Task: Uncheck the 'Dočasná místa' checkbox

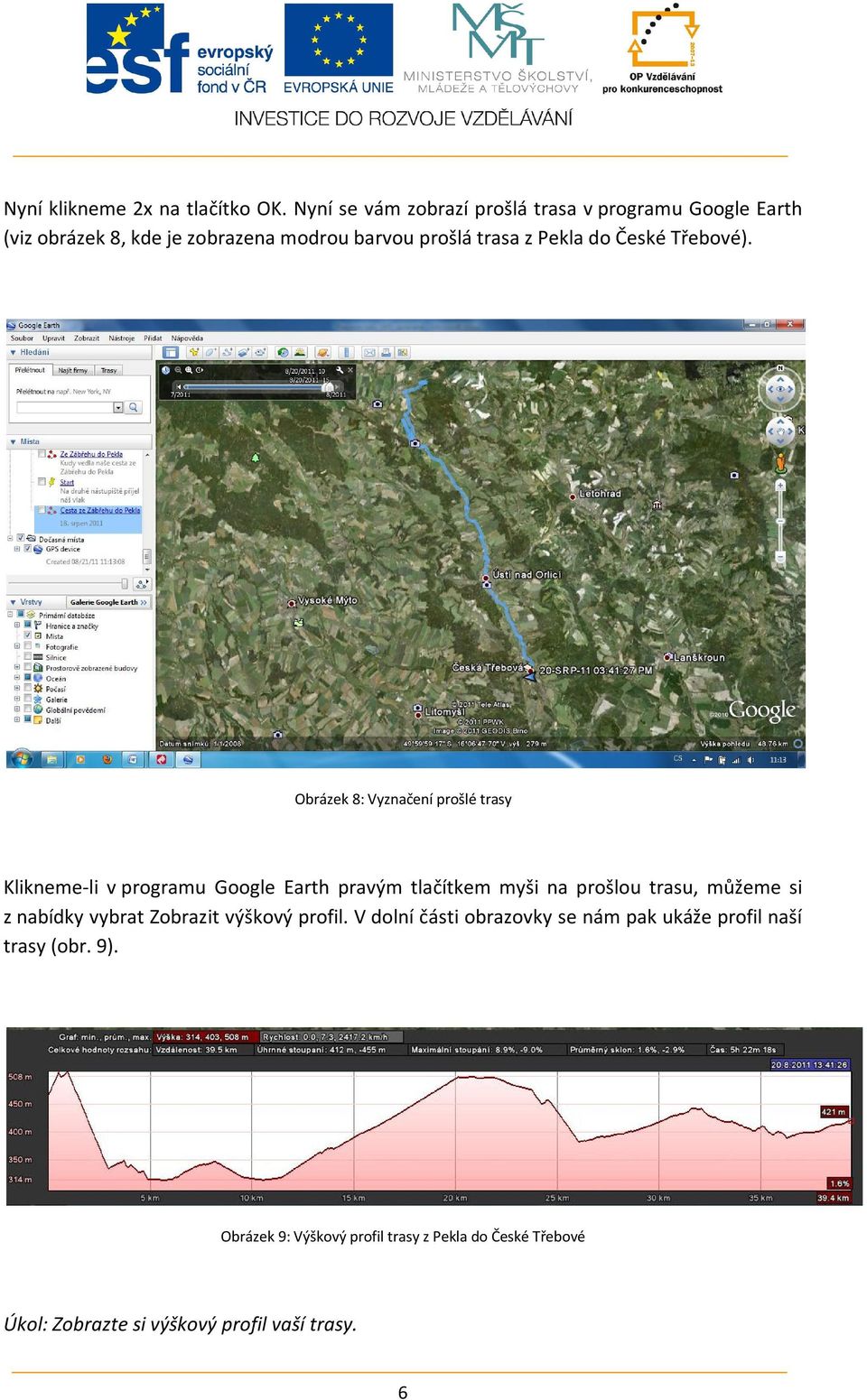Action: (21, 538)
